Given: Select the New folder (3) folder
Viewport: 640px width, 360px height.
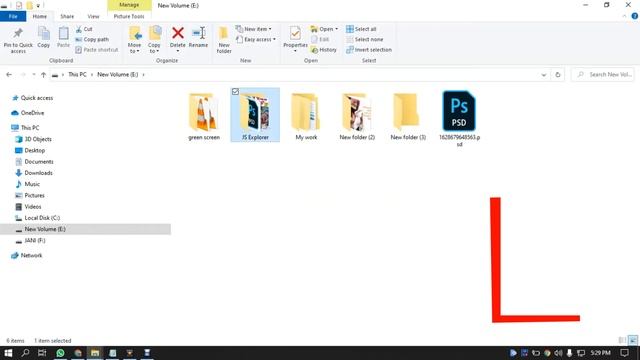Looking at the screenshot, I should (x=408, y=116).
